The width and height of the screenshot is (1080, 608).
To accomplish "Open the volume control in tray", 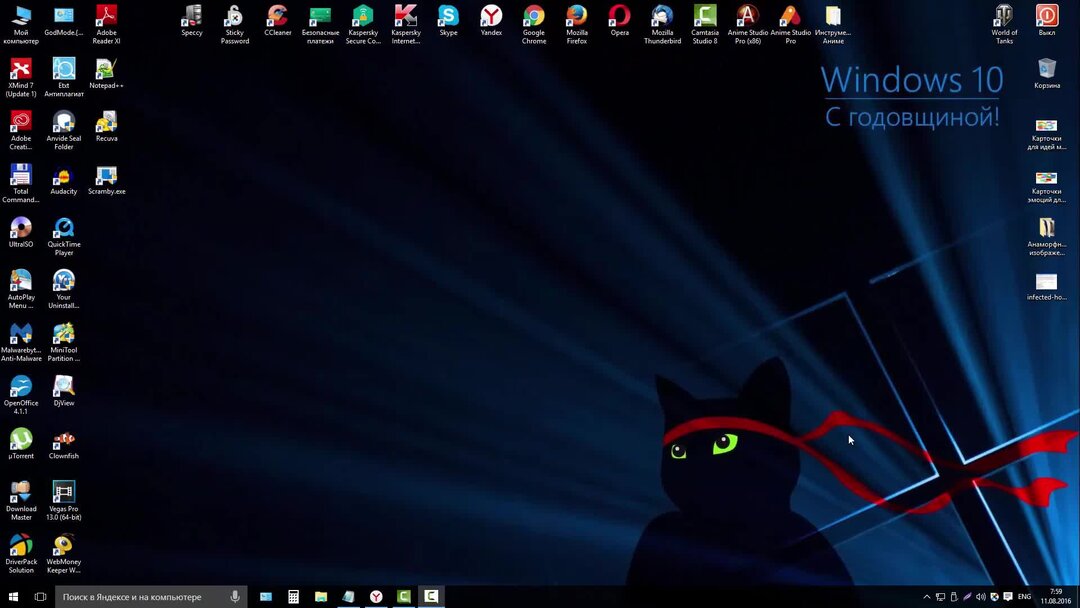I will click(x=981, y=596).
